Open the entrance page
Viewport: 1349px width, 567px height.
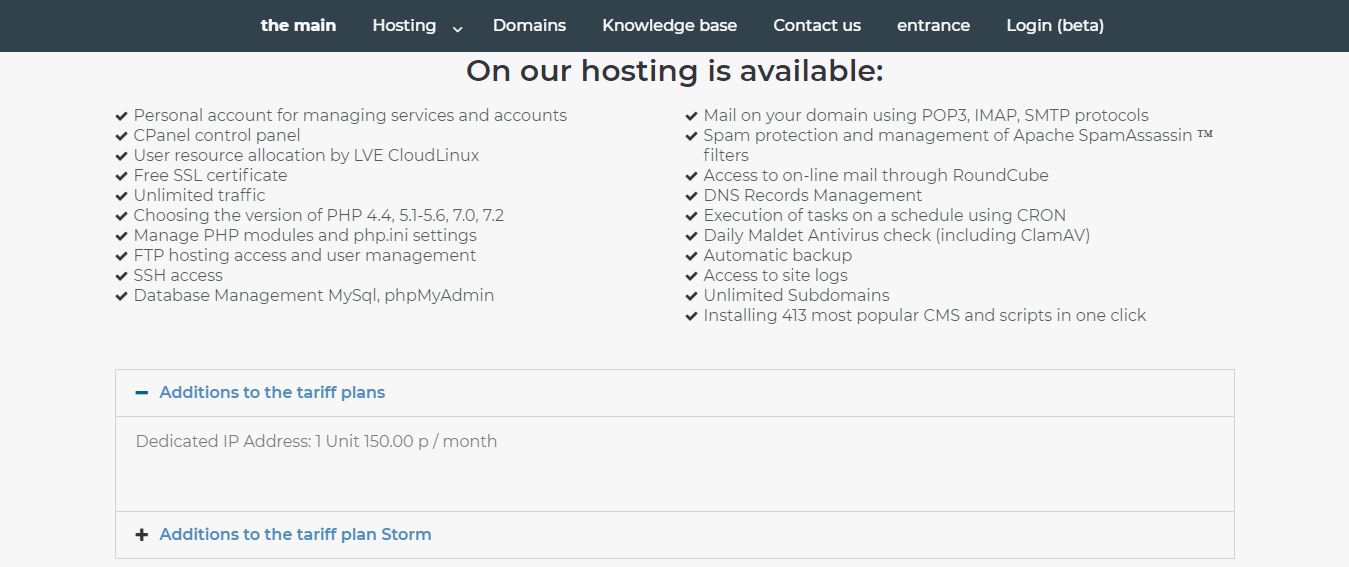click(x=933, y=26)
